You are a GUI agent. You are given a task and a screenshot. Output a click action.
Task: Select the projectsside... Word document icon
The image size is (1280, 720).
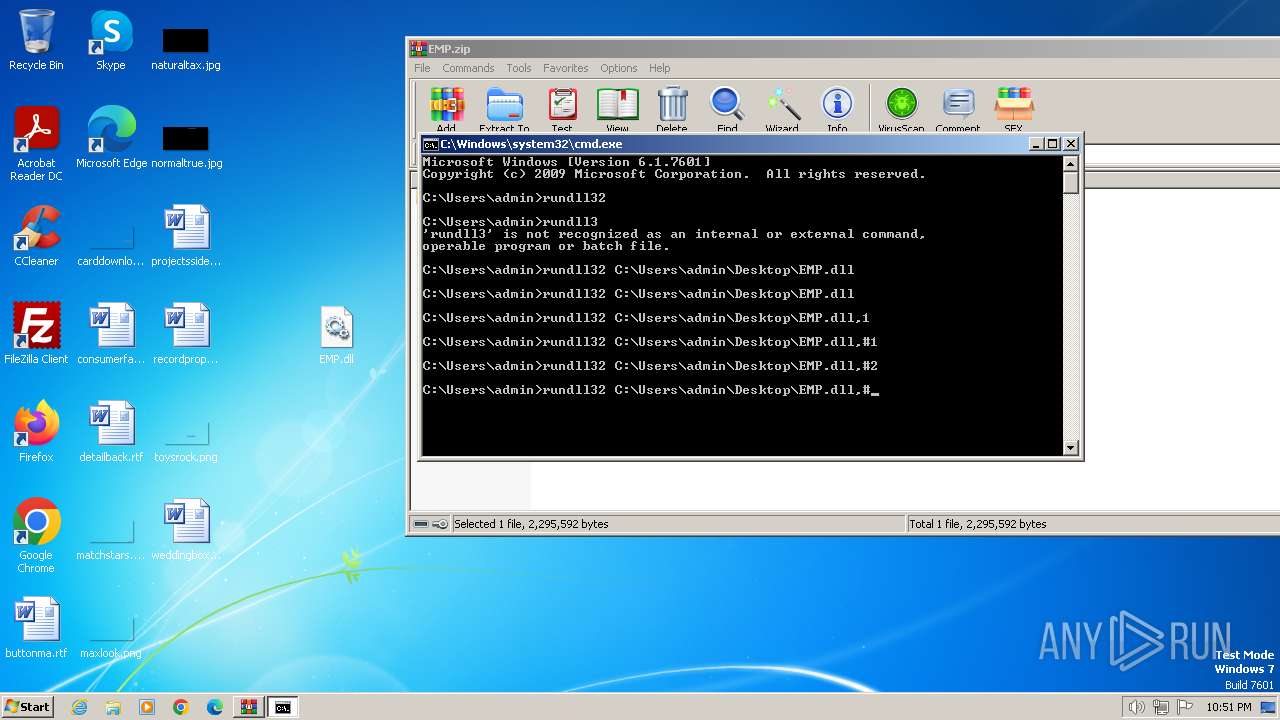186,236
